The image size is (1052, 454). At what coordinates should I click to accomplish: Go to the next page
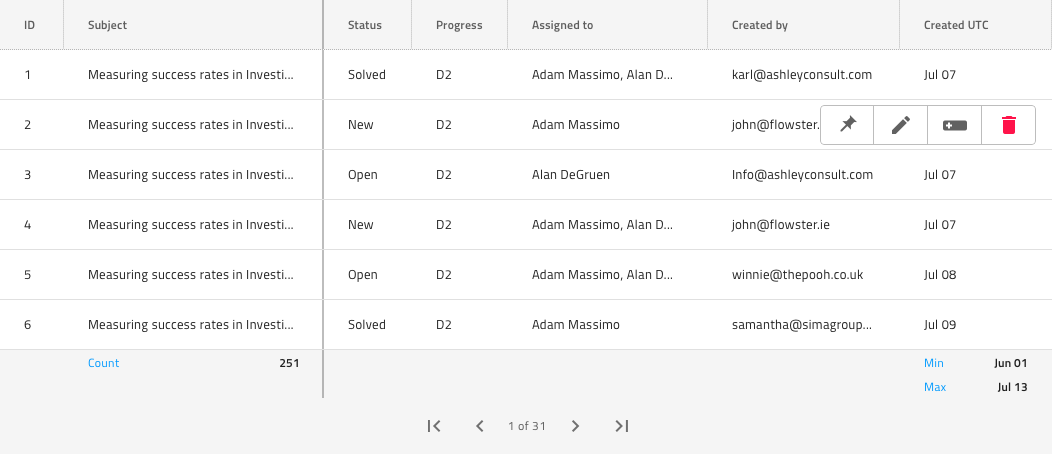click(575, 426)
